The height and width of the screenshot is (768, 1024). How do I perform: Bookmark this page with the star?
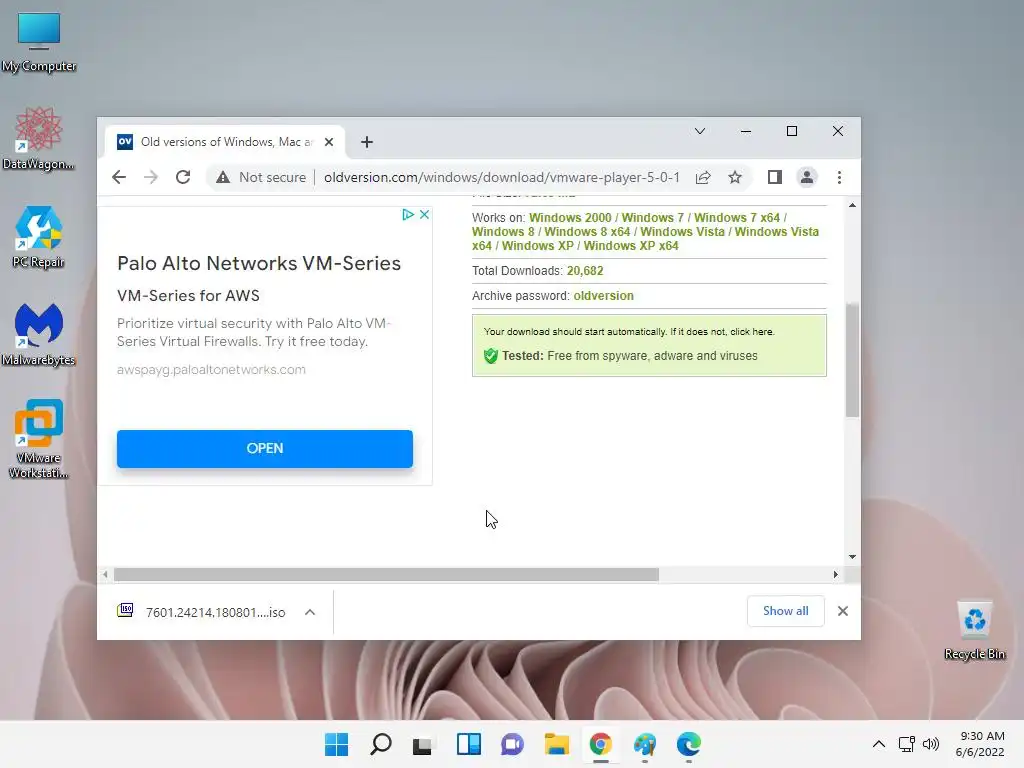pos(735,177)
